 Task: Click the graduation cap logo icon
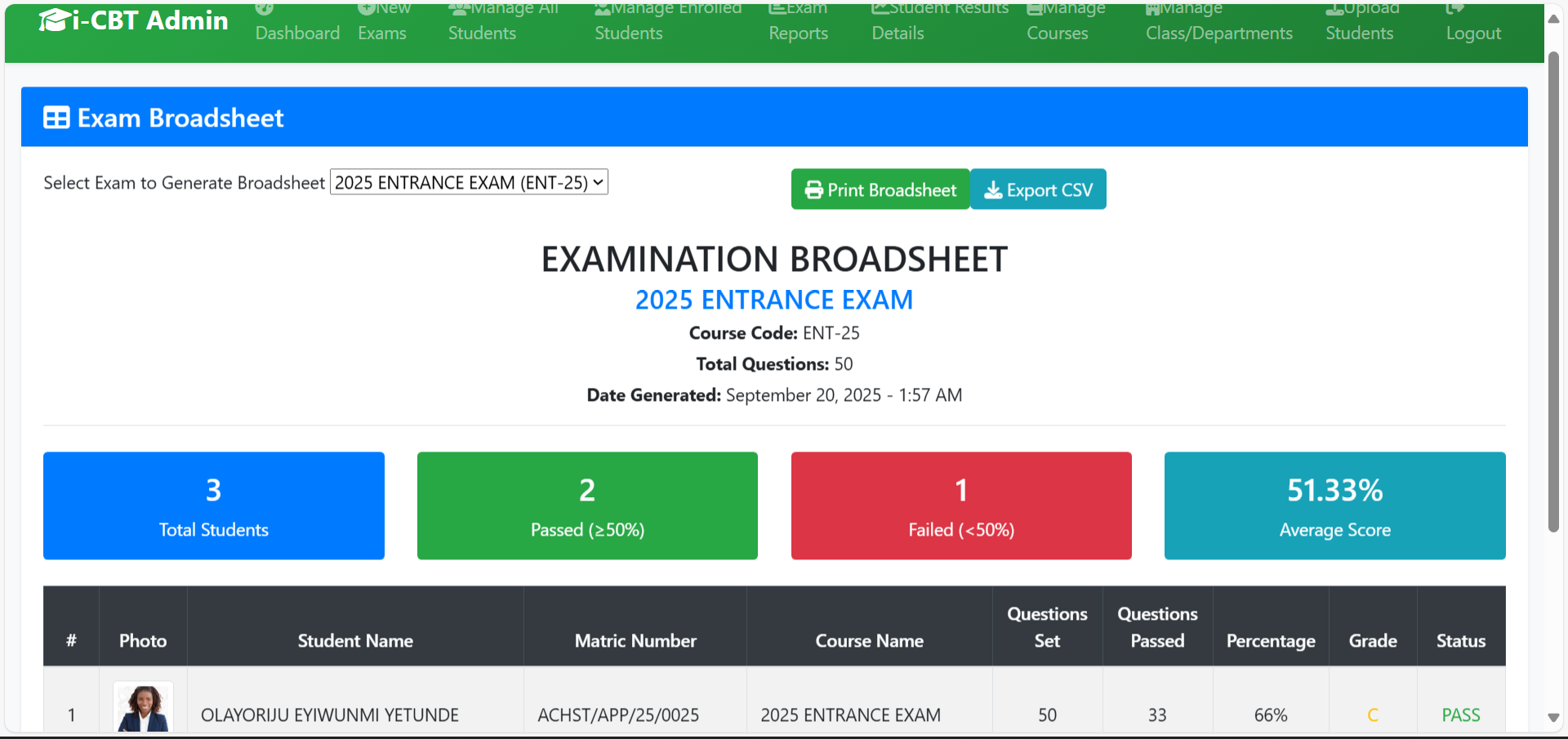click(x=54, y=20)
